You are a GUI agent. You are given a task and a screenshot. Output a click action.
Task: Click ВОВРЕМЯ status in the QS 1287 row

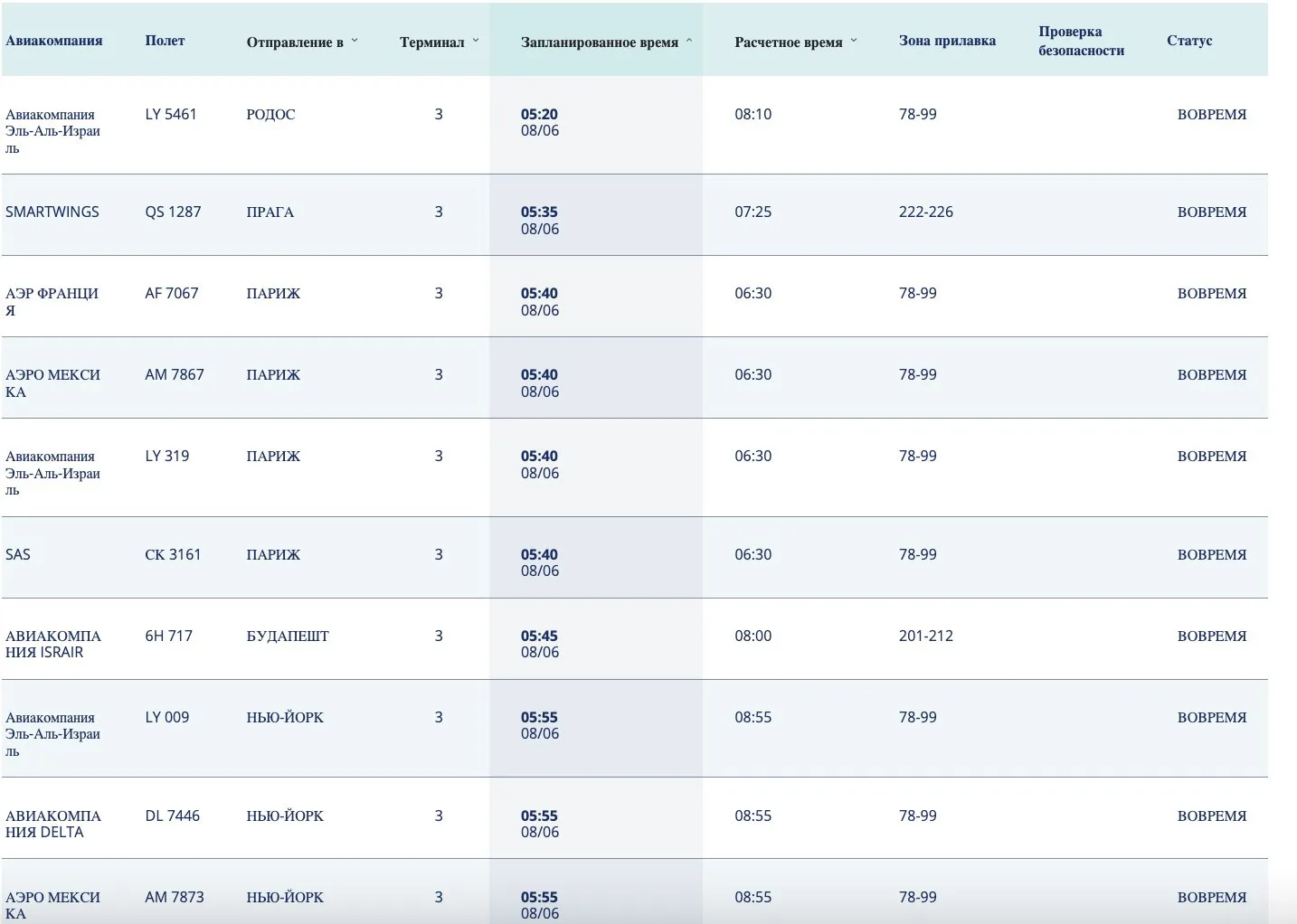click(1212, 212)
